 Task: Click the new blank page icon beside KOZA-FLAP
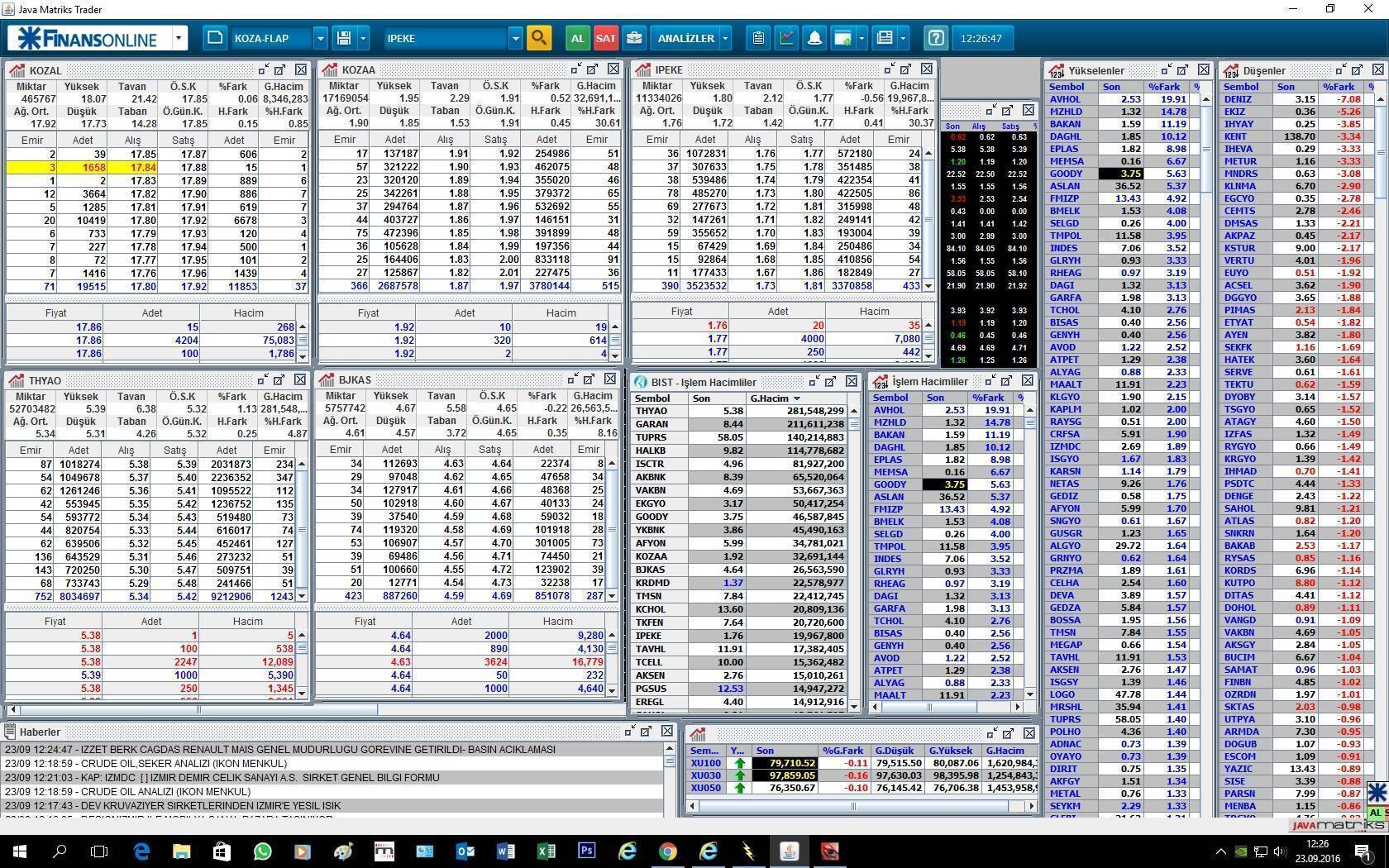coord(214,38)
